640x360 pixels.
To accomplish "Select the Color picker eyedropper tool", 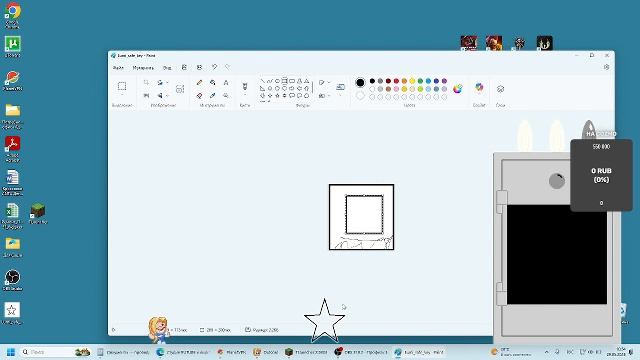I will [213, 96].
